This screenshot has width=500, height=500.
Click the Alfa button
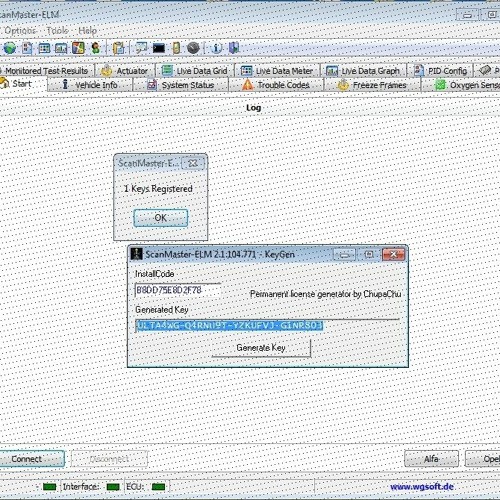click(431, 459)
